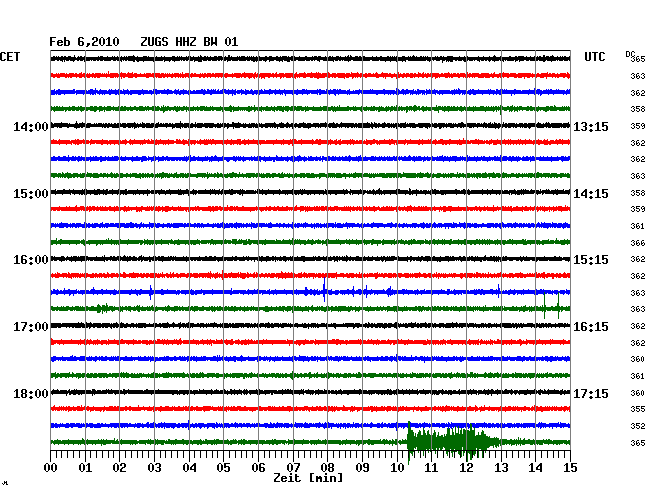Click the minute axis label "06"

click(x=258, y=467)
